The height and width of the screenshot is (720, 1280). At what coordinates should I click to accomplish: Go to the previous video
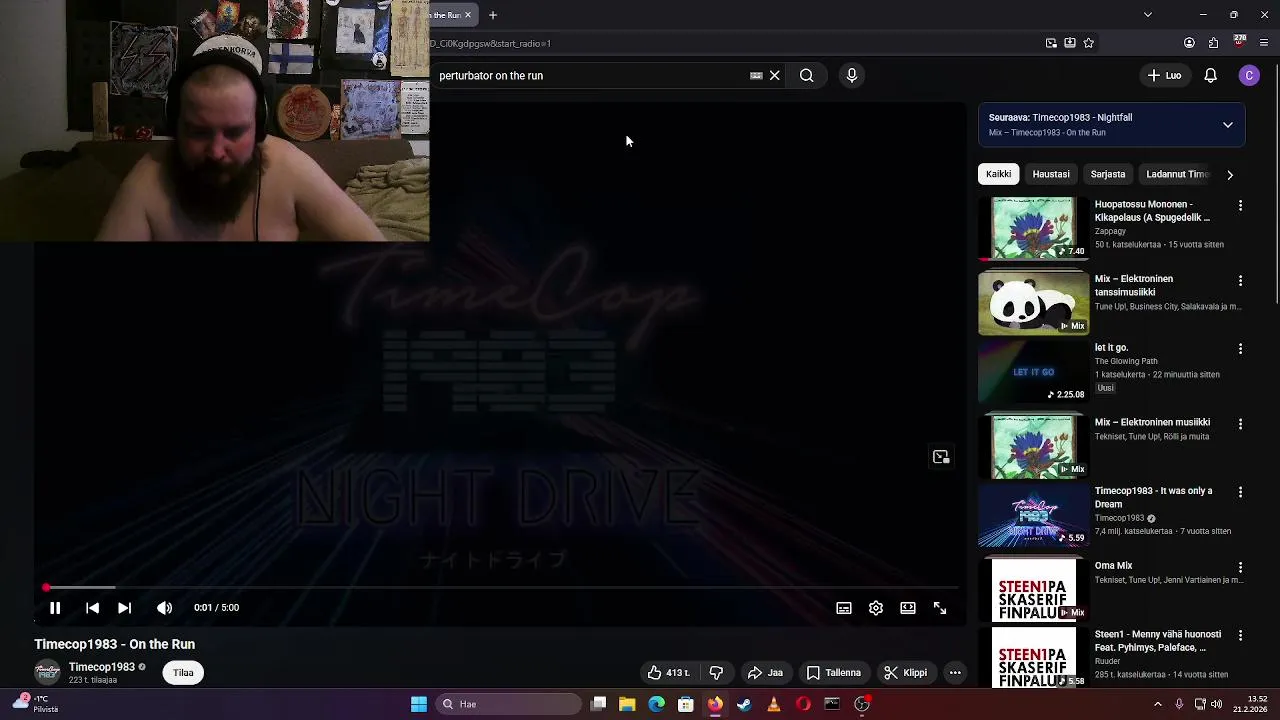click(92, 608)
